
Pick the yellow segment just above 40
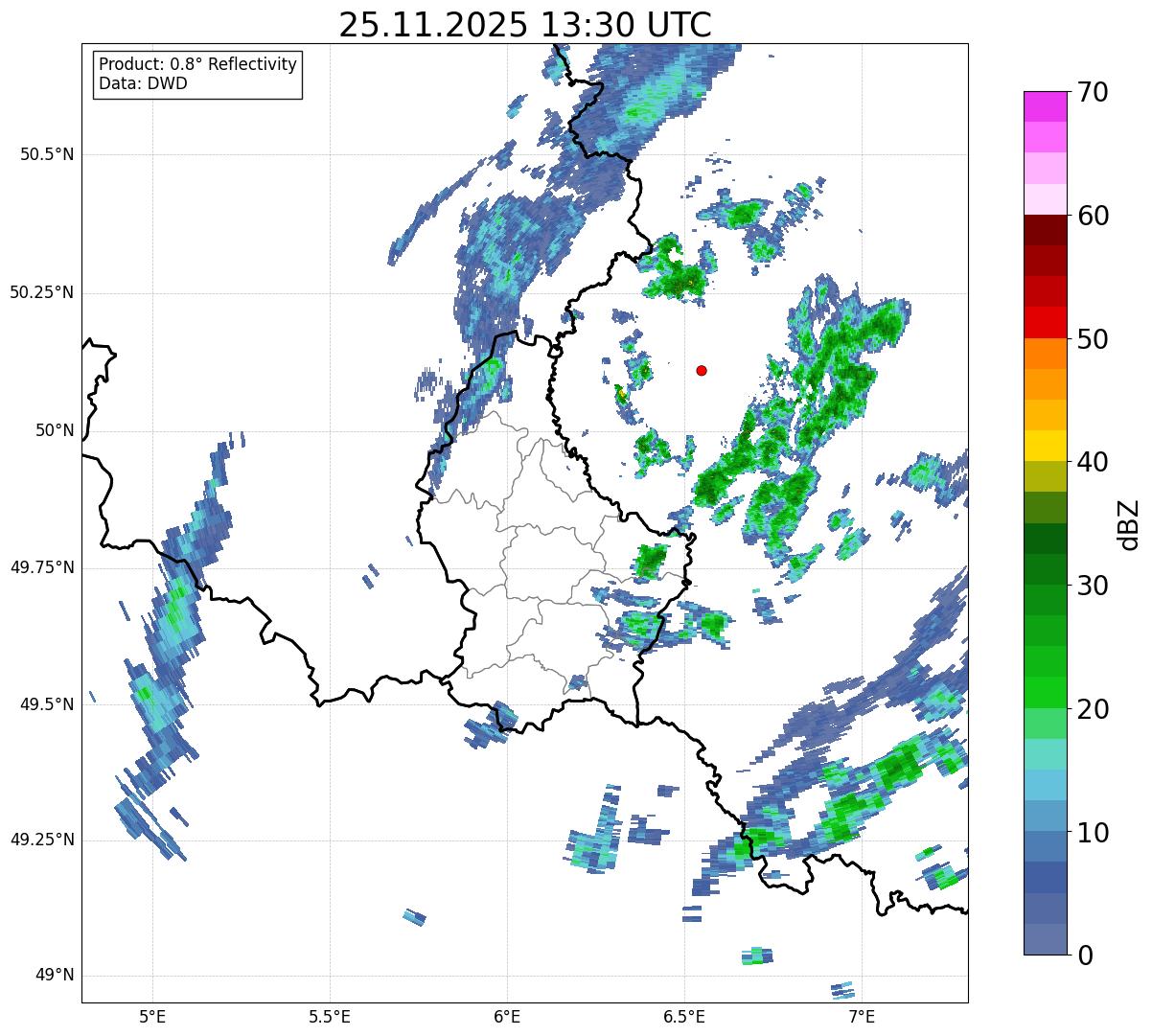[x=1045, y=446]
